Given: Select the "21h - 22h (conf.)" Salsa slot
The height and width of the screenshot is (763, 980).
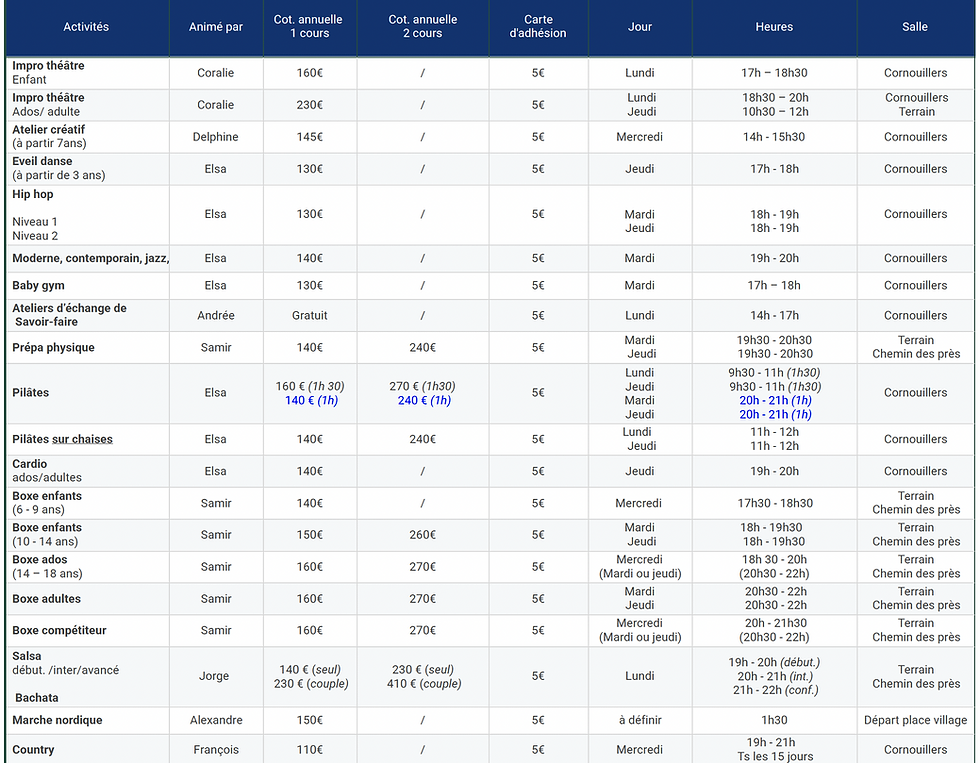Looking at the screenshot, I should tap(776, 691).
